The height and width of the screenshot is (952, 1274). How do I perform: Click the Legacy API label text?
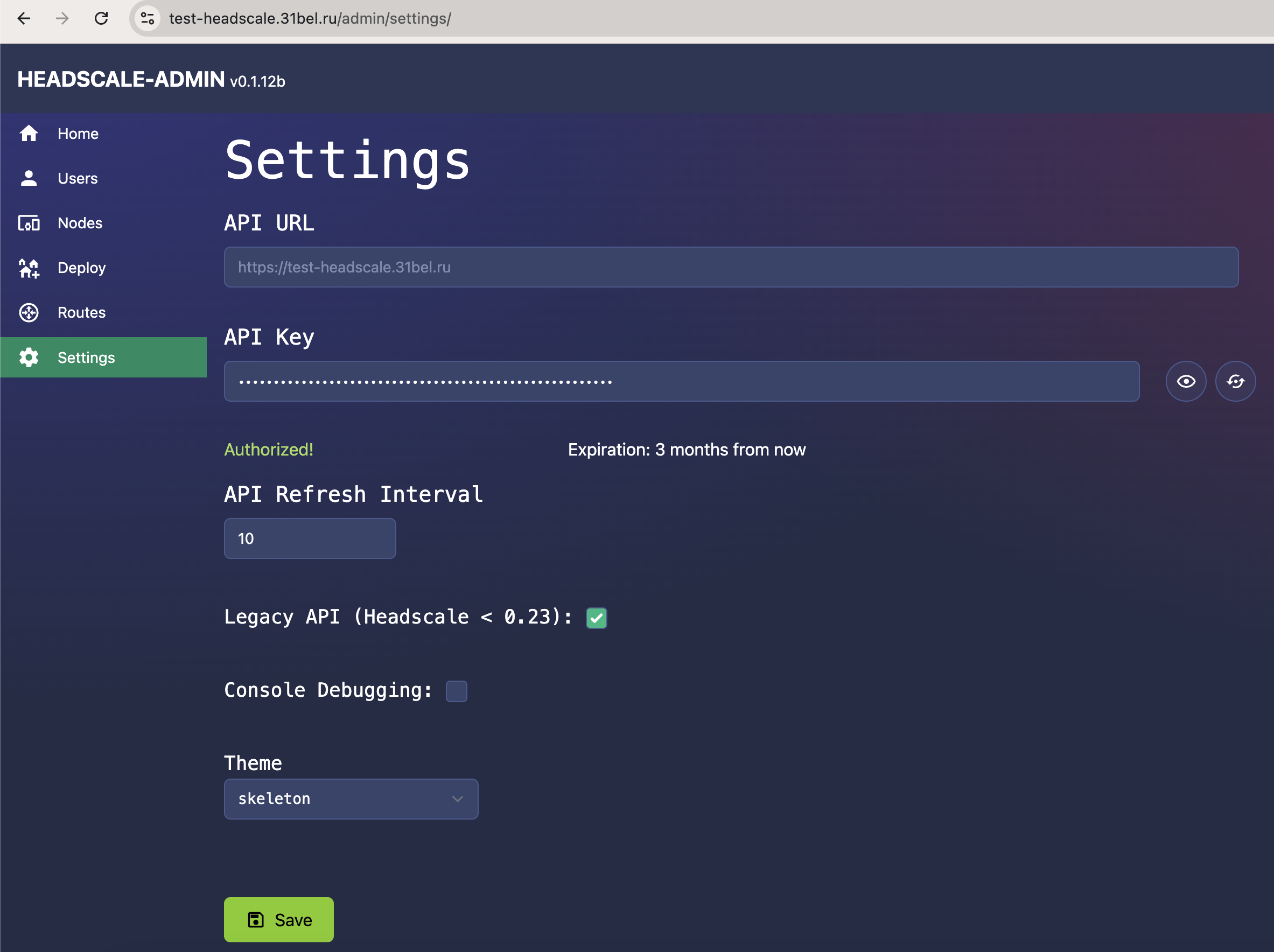(398, 617)
